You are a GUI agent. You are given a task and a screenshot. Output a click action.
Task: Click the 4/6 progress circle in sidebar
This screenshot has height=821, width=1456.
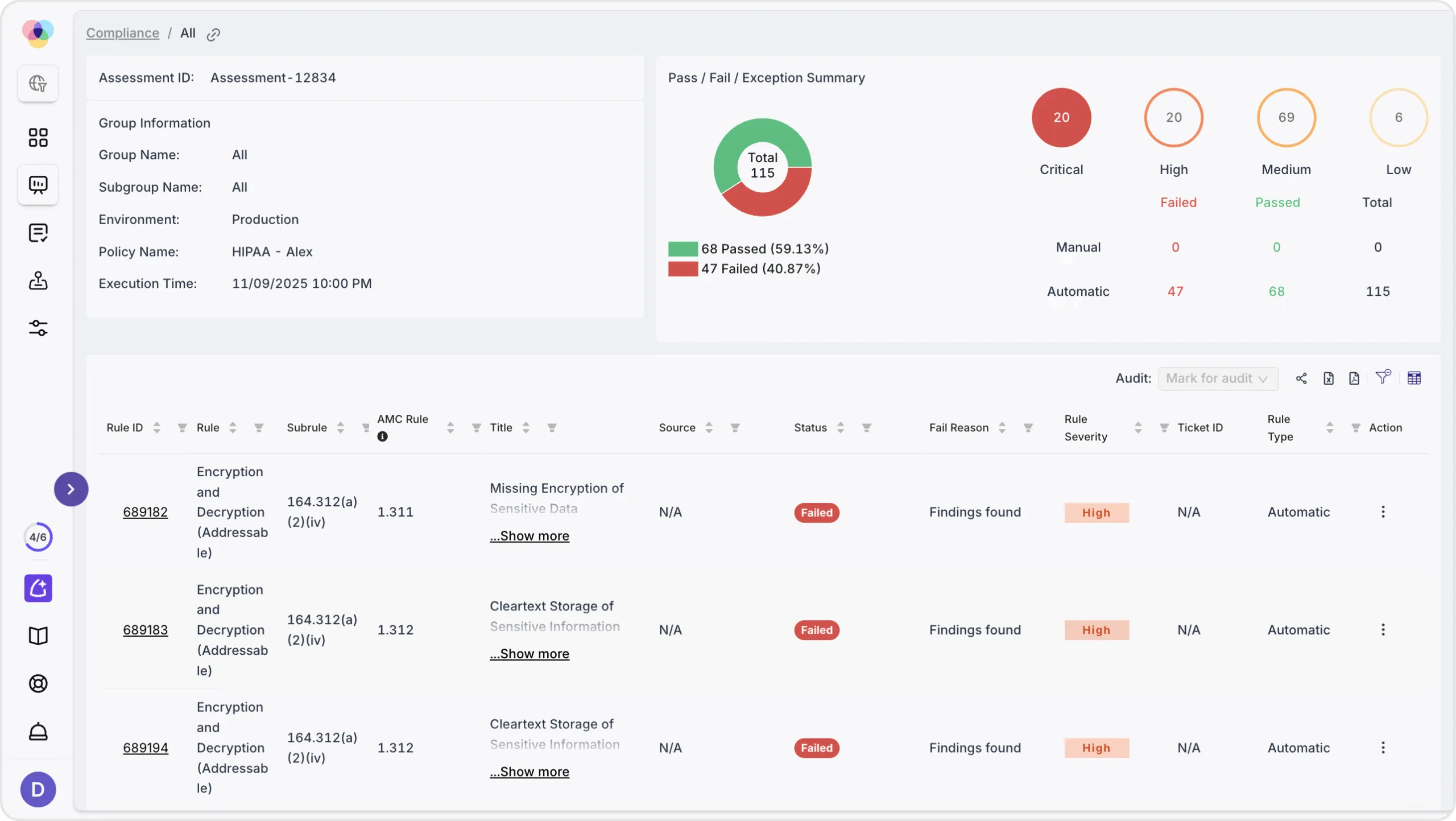pos(38,537)
